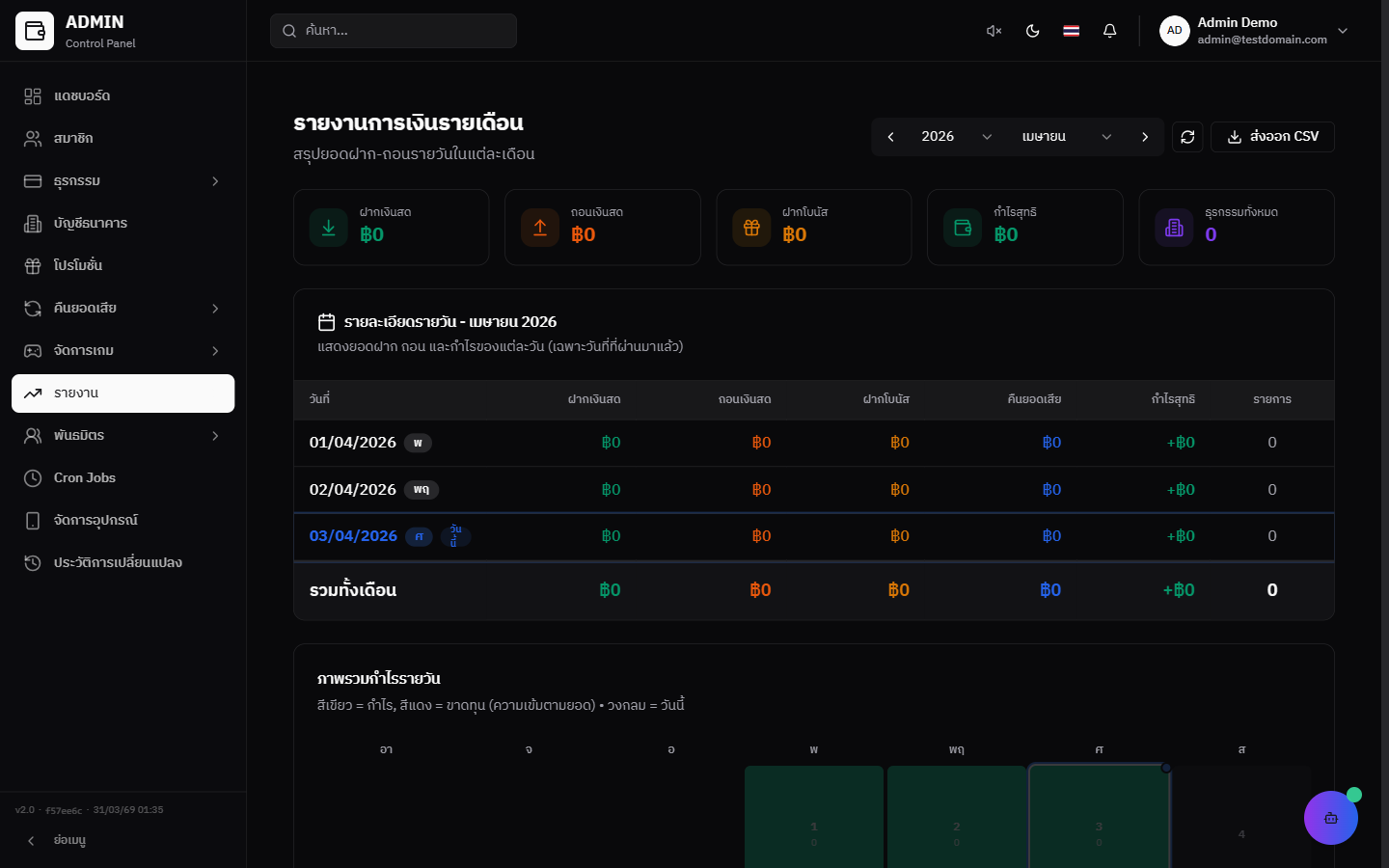The width and height of the screenshot is (1389, 868).
Task: Open the notifications bell
Action: click(x=1109, y=31)
